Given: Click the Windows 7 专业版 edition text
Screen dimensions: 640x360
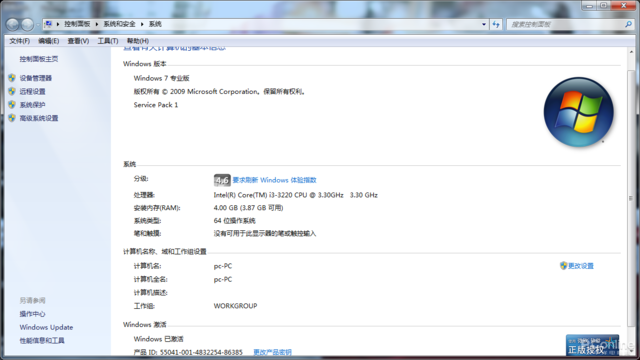Looking at the screenshot, I should tap(162, 78).
